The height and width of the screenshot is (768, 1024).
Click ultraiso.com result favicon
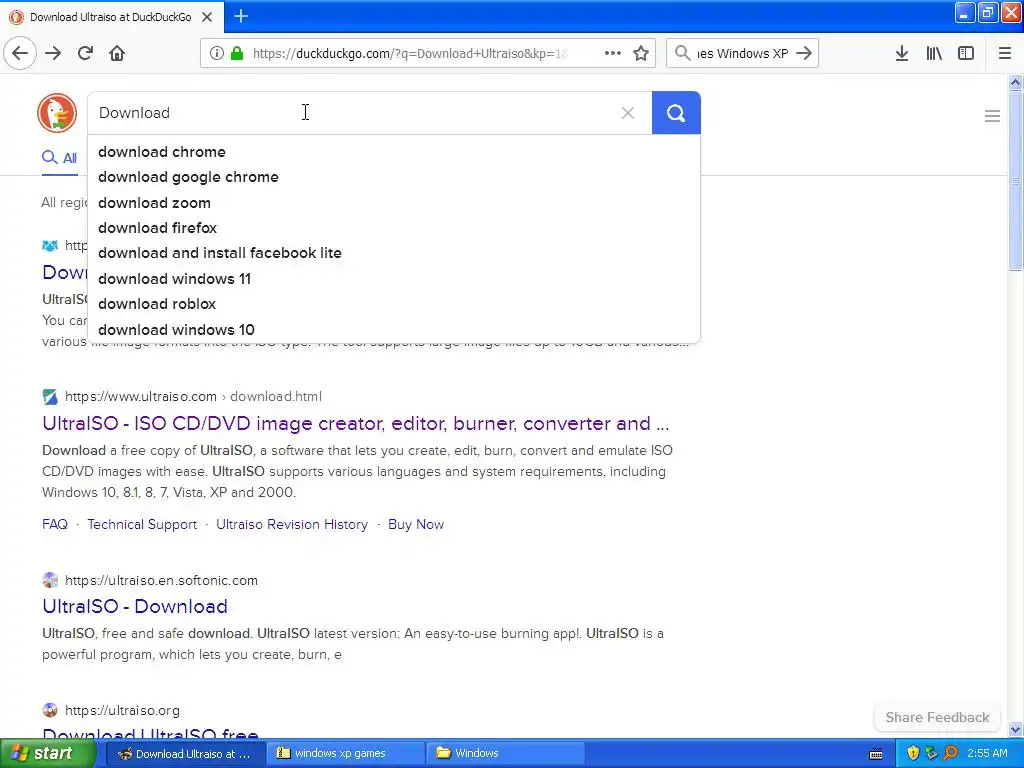[50, 396]
